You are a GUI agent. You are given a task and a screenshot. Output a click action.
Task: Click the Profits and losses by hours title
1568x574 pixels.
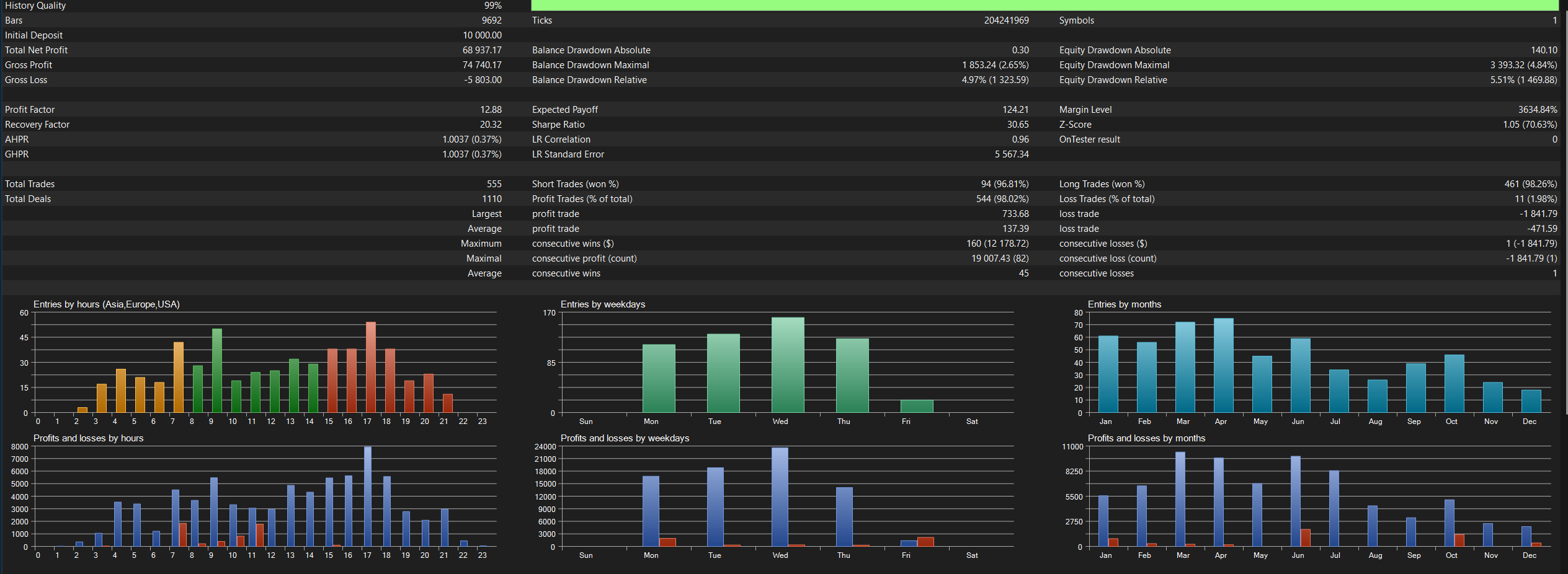pos(88,438)
